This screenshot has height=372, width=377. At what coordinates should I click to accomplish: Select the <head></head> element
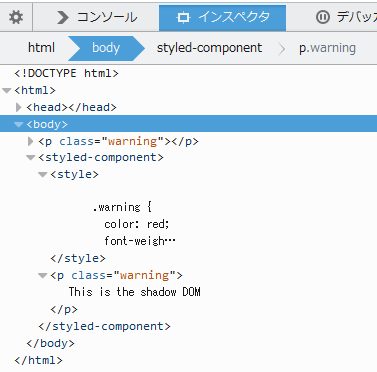pos(71,107)
